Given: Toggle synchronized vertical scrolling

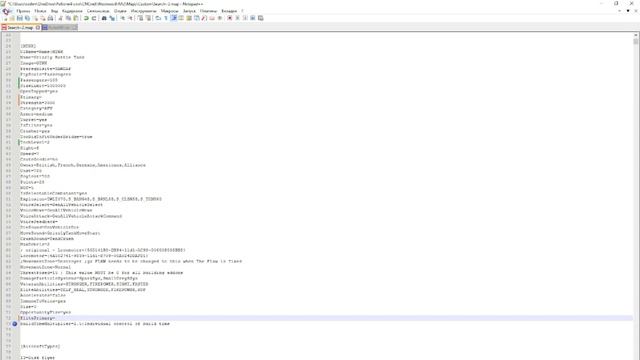Looking at the screenshot, I should (141, 18).
